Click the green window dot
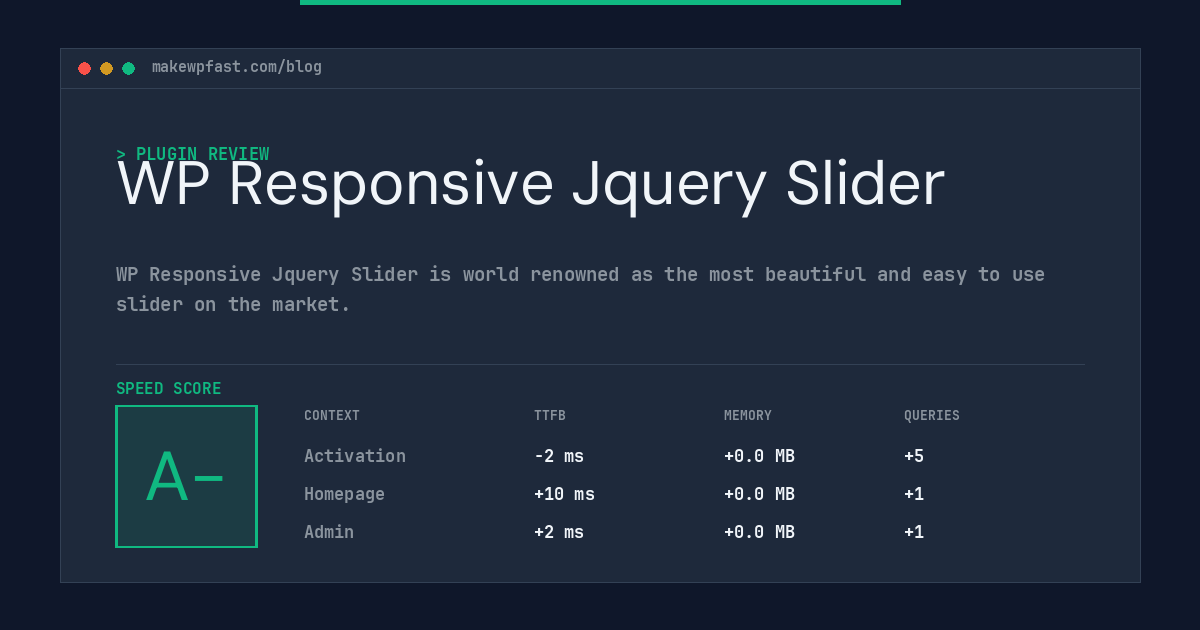The image size is (1200, 630). [128, 68]
